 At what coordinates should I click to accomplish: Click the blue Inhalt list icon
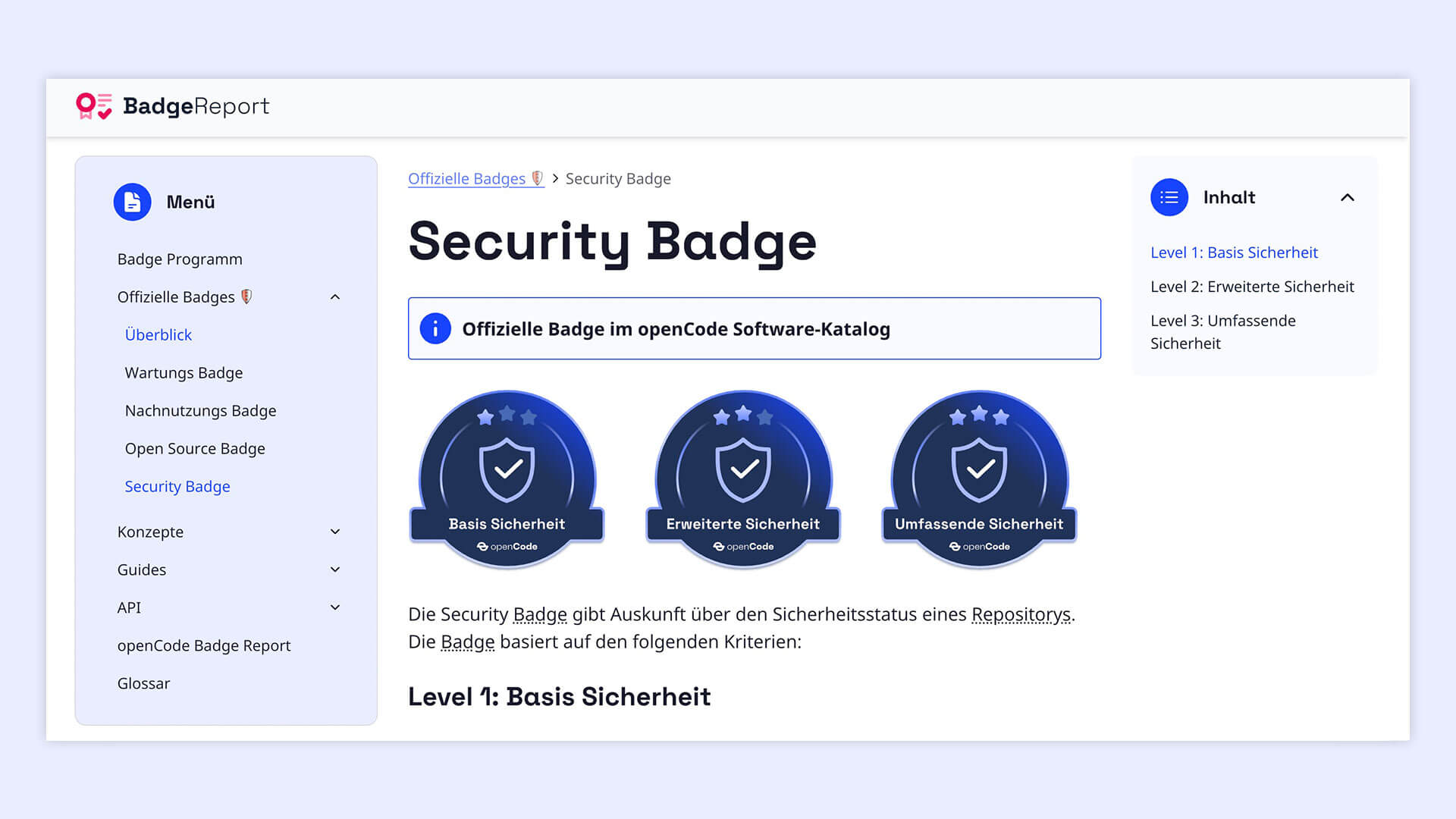pyautogui.click(x=1169, y=197)
